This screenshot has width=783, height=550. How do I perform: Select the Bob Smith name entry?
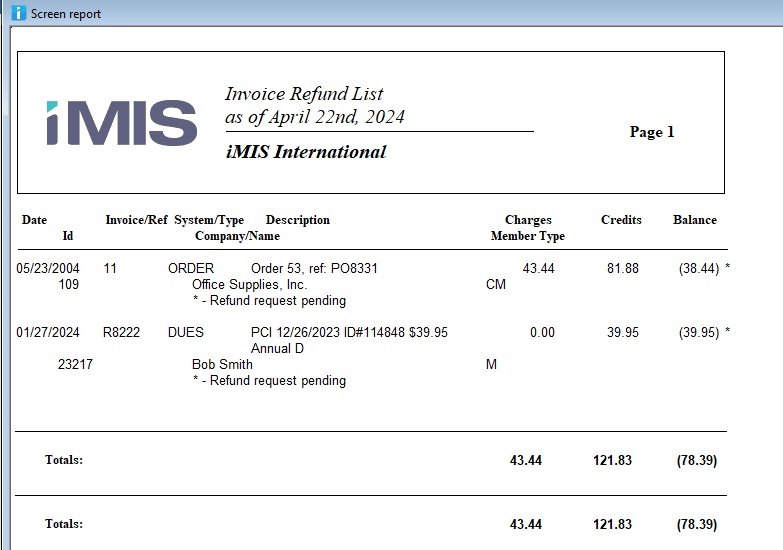tap(222, 365)
